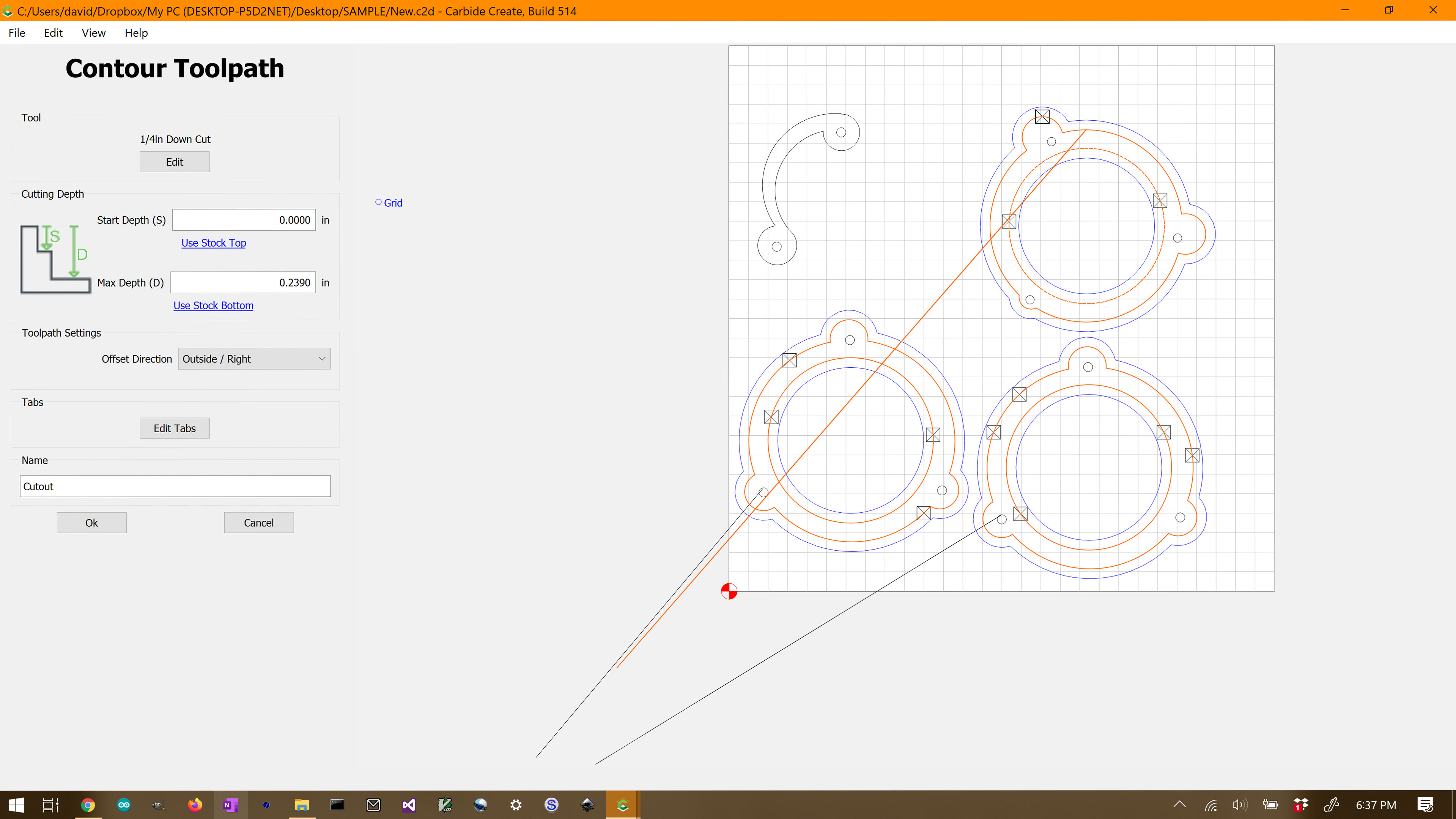Launch Visual Studio from the taskbar

[x=409, y=805]
